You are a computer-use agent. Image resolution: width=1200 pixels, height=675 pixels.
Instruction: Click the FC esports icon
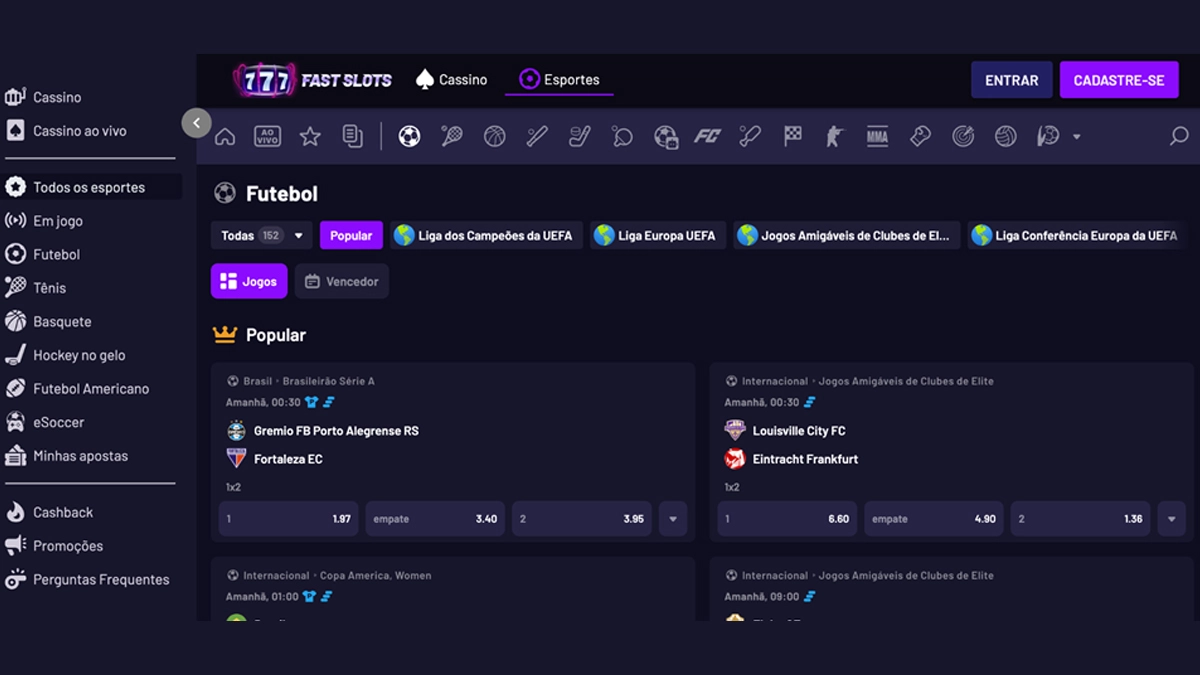(x=707, y=137)
